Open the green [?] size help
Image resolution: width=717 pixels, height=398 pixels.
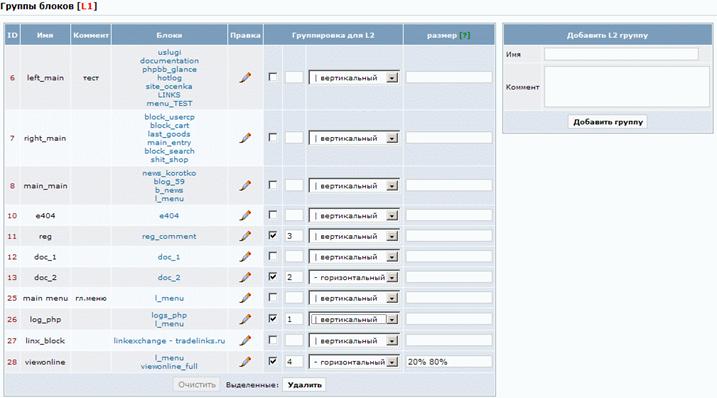(465, 35)
